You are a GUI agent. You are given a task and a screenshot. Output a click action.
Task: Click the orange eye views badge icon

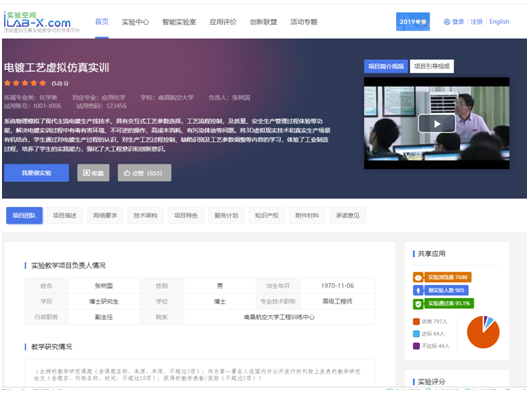[x=418, y=277]
